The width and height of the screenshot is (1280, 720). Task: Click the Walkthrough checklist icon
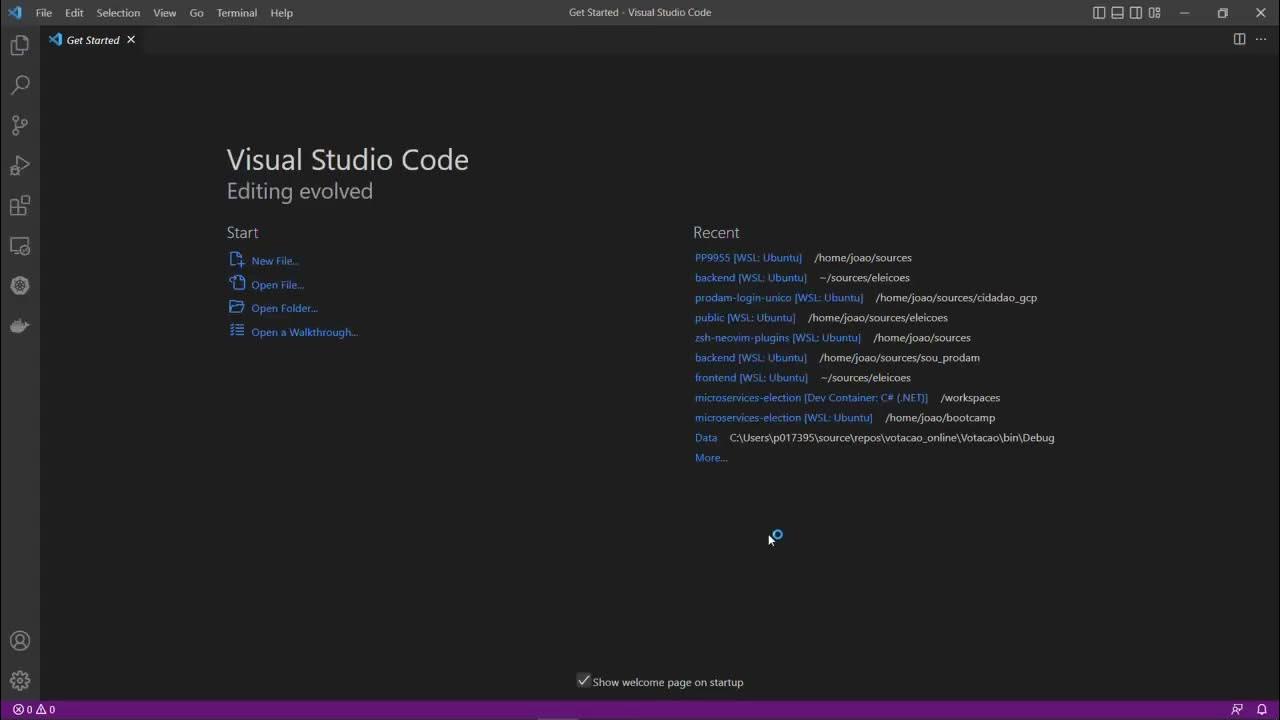tap(237, 331)
